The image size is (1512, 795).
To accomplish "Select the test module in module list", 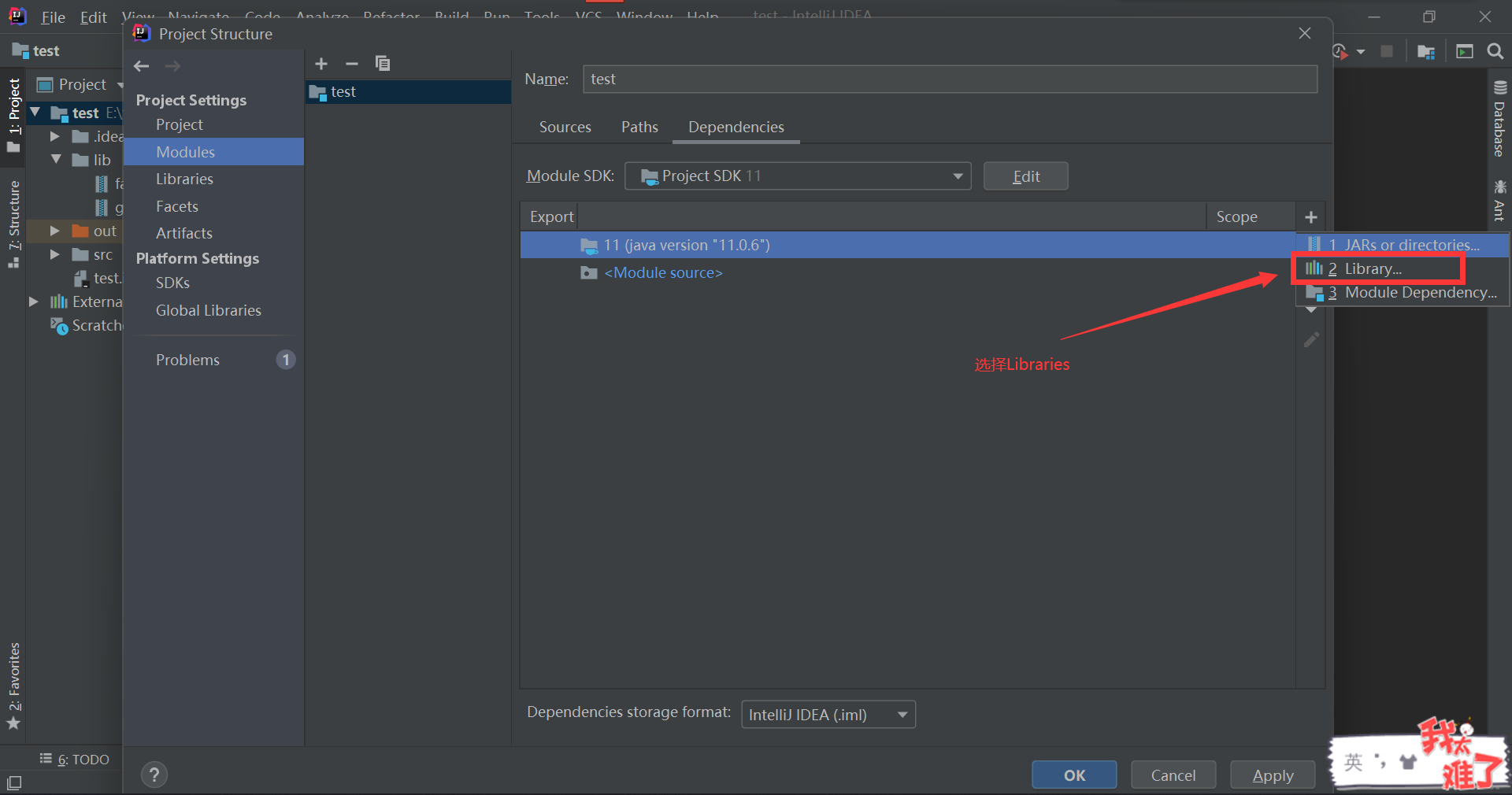I will 409,92.
